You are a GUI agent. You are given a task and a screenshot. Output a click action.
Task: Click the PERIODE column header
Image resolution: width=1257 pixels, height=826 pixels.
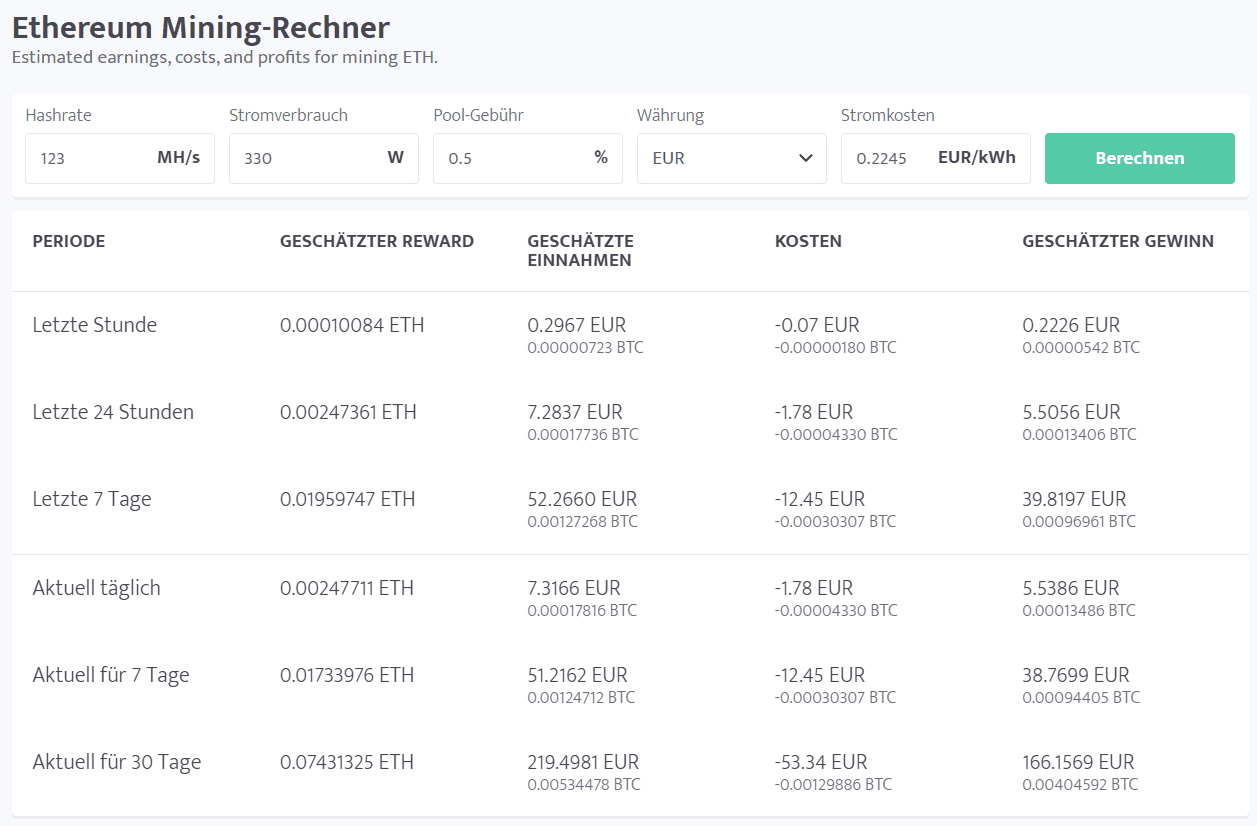[69, 241]
